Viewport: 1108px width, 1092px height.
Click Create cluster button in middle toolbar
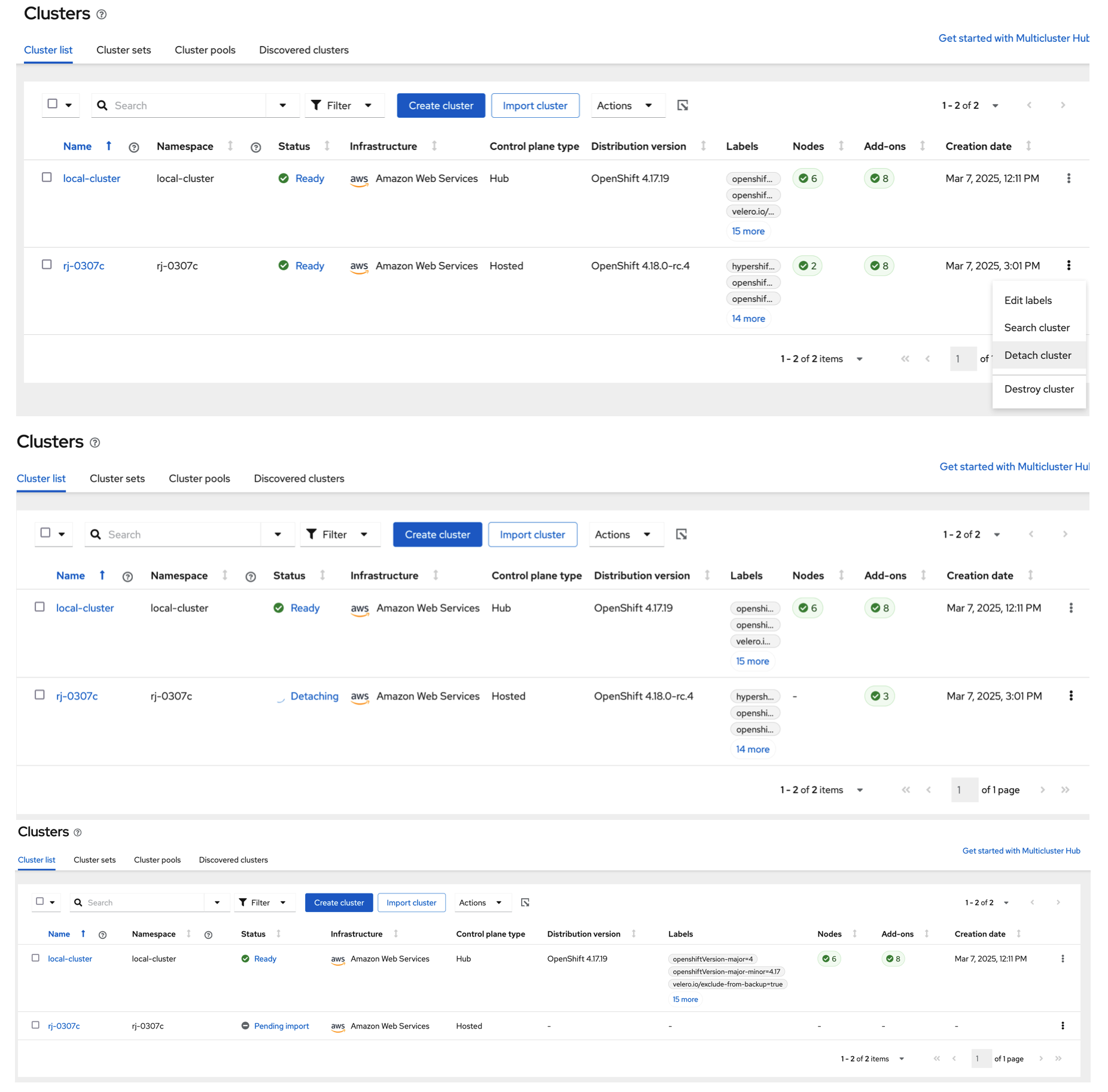coord(437,534)
